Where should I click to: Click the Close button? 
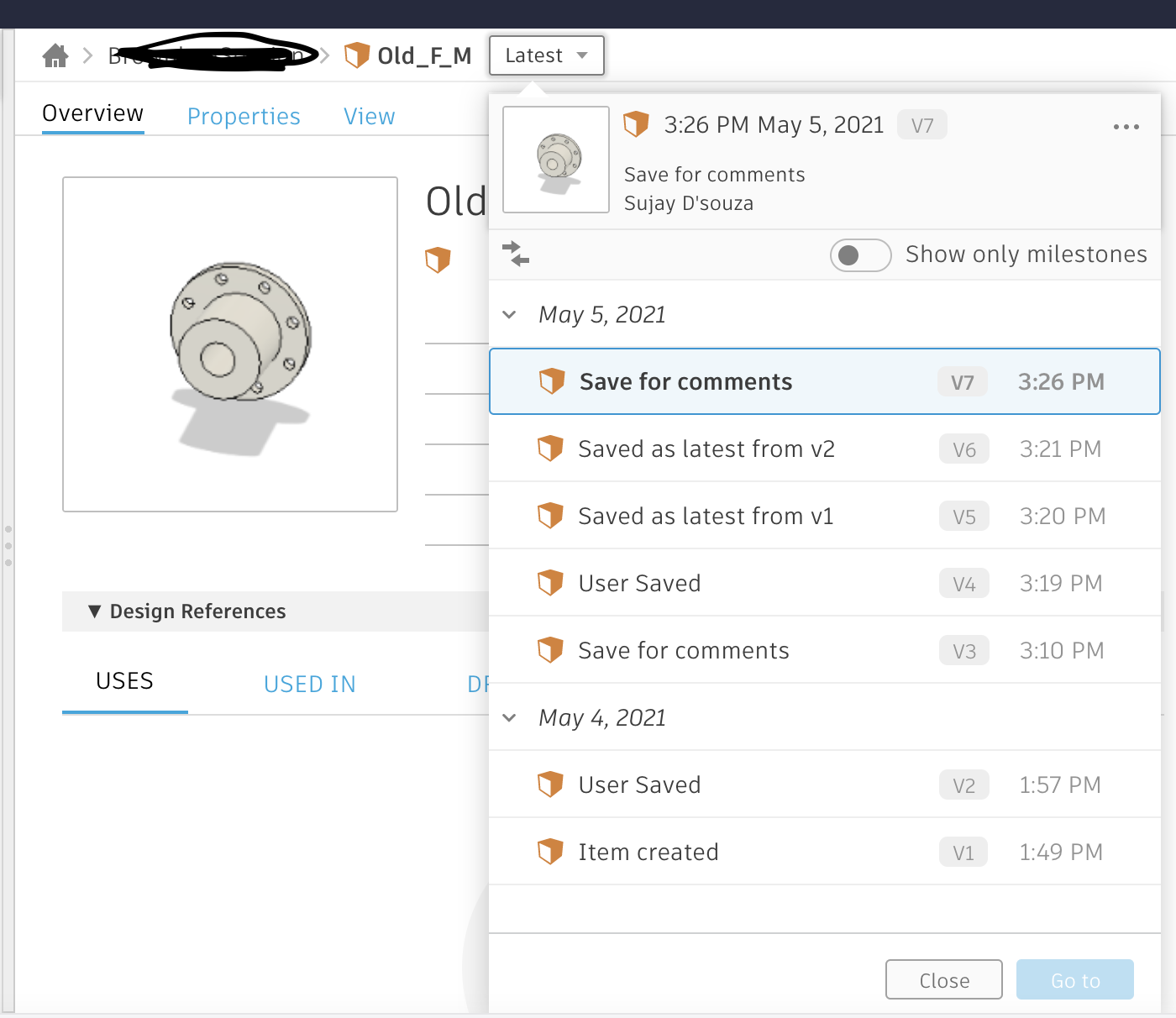[x=943, y=979]
